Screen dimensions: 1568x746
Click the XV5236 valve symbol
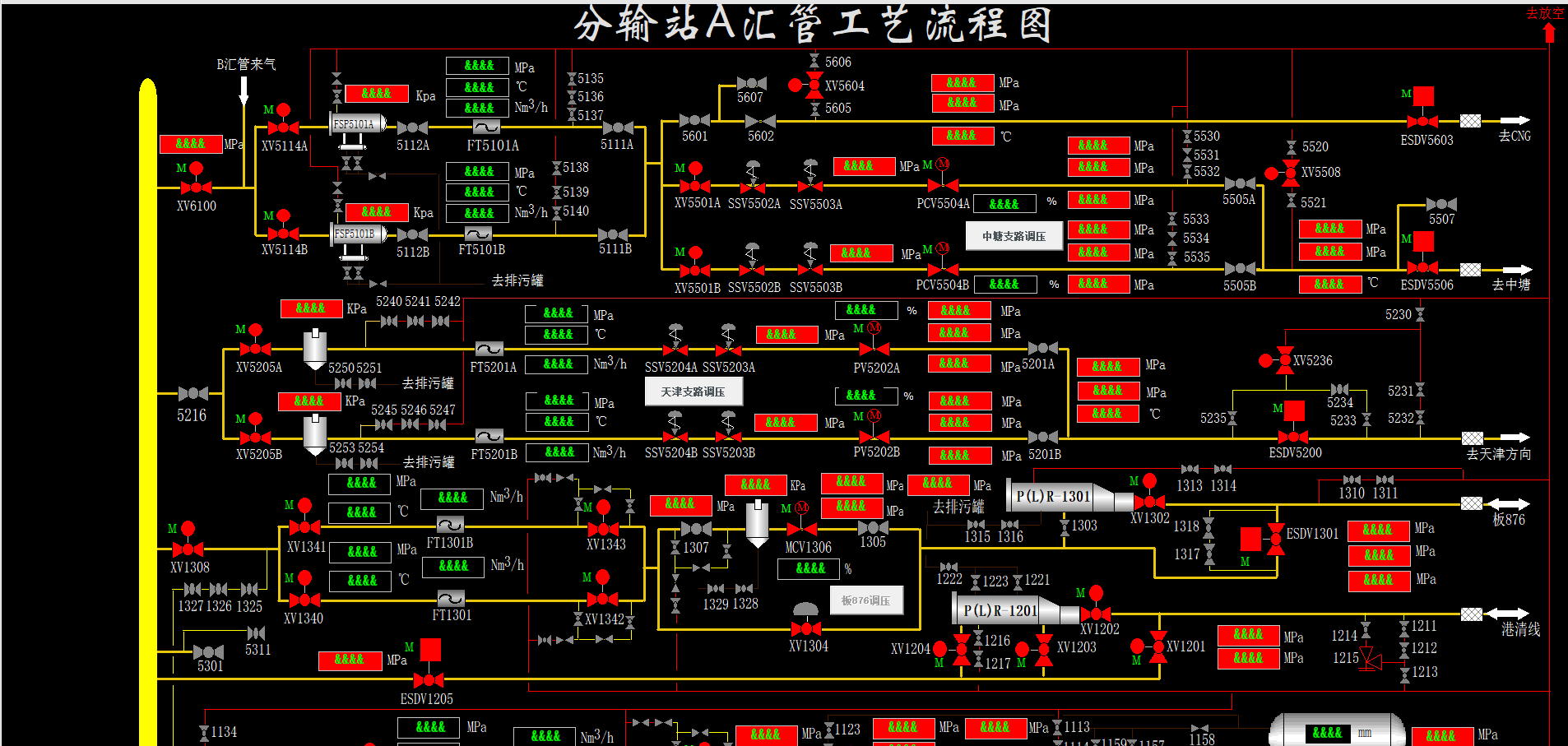point(1284,360)
